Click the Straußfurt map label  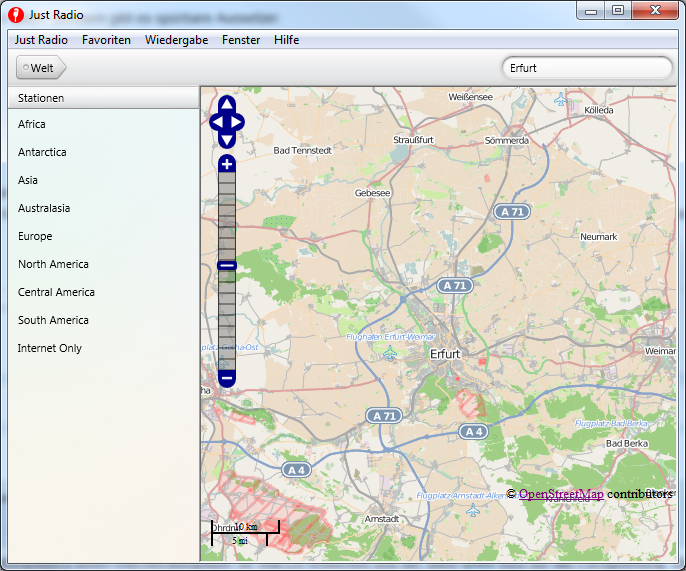click(x=413, y=140)
